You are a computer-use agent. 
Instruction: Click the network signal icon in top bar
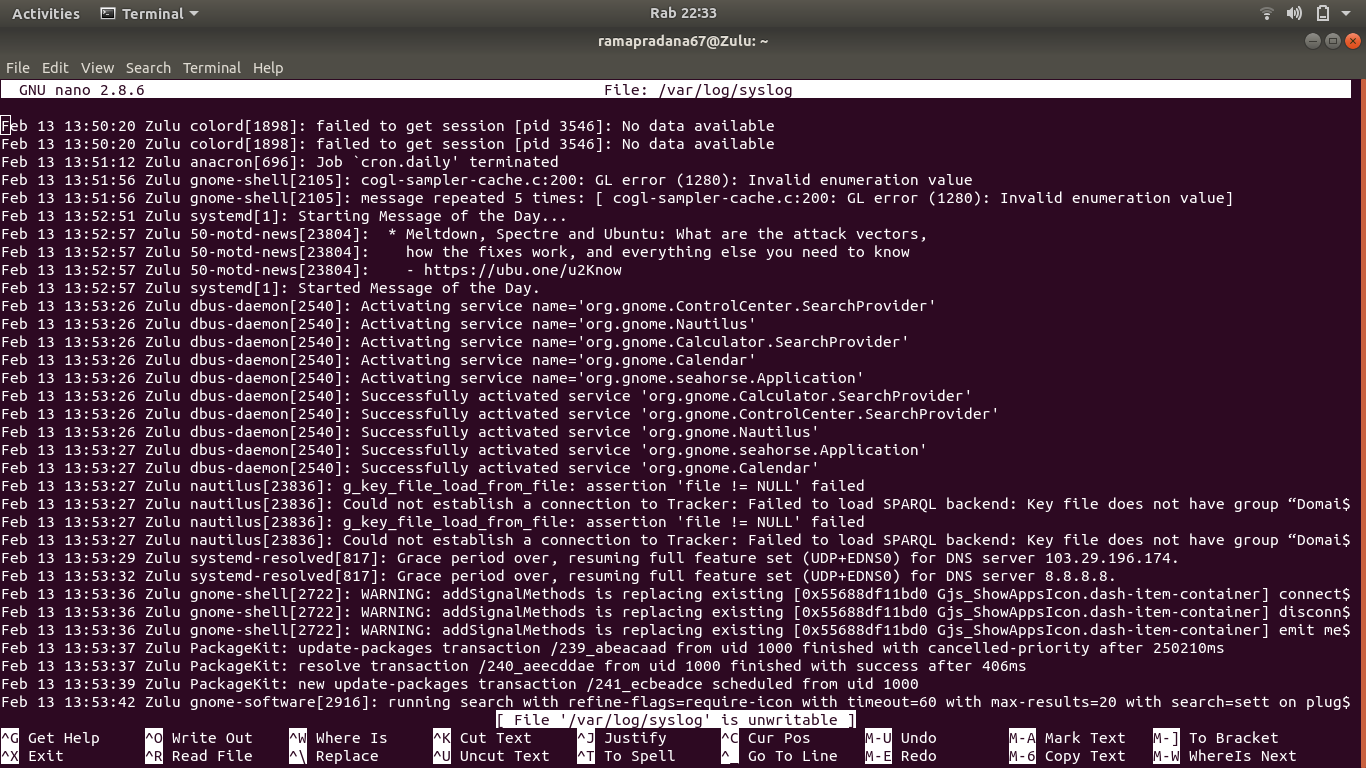click(1266, 13)
